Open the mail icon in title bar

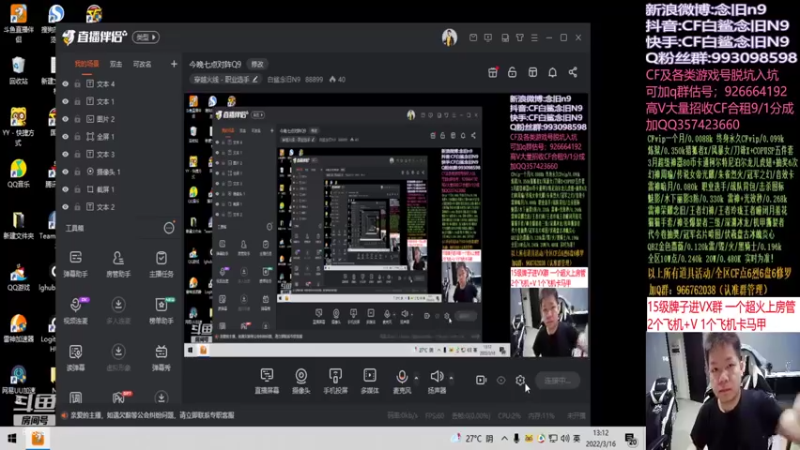point(473,38)
